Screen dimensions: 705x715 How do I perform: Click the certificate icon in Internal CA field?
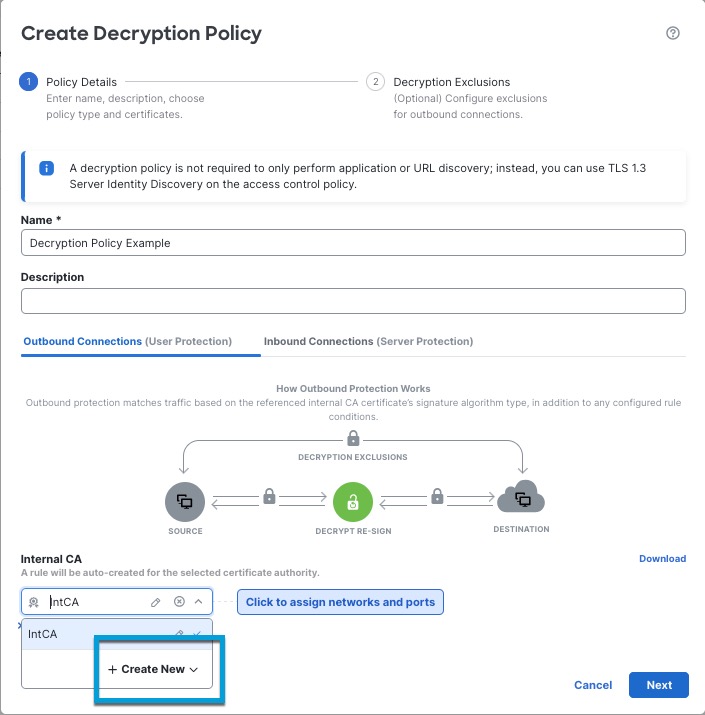(x=34, y=602)
